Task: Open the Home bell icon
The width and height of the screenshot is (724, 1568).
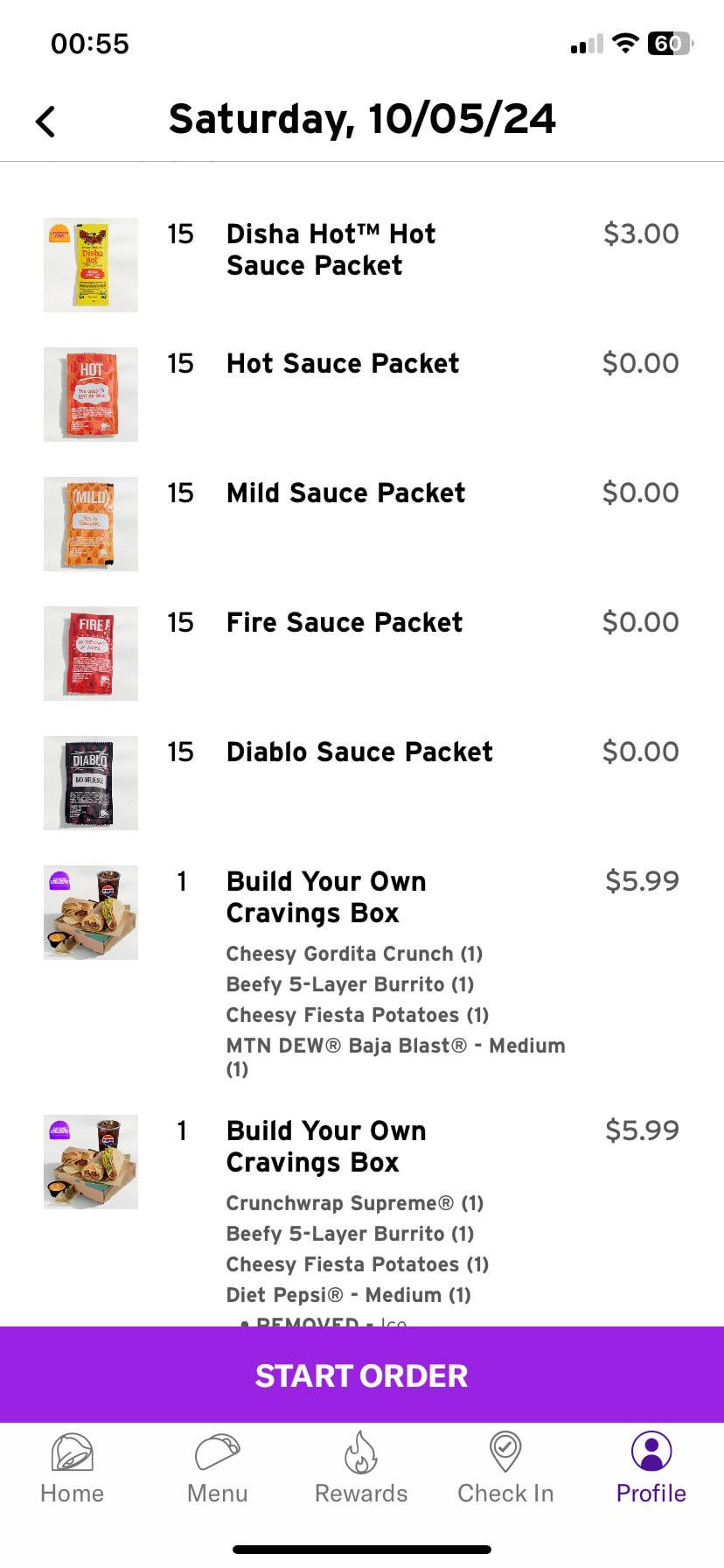Action: (x=72, y=1453)
